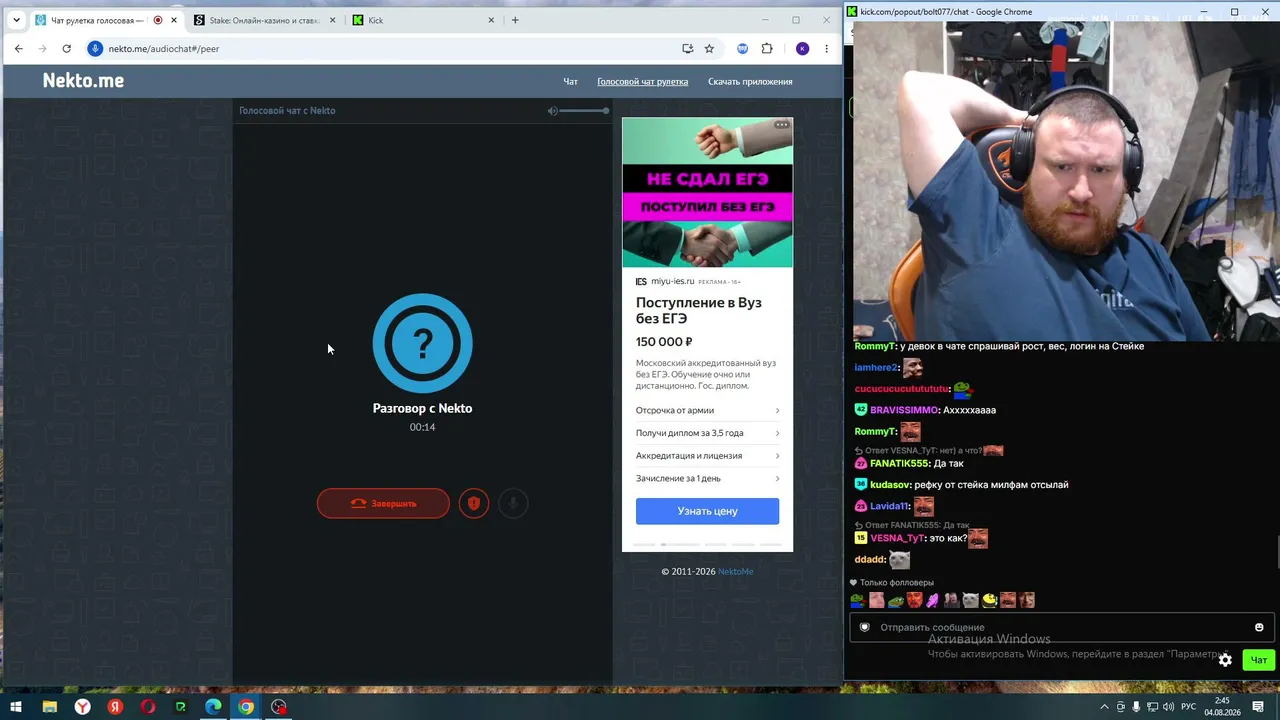1280x720 pixels.
Task: Click the yellow emote in follower emote row
Action: coord(989,600)
